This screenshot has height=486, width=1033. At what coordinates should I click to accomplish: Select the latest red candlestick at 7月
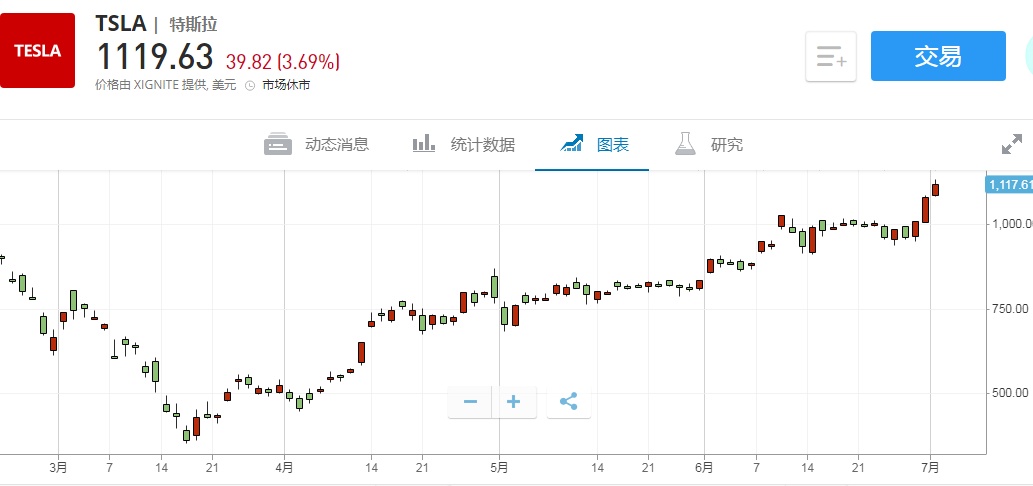click(936, 188)
